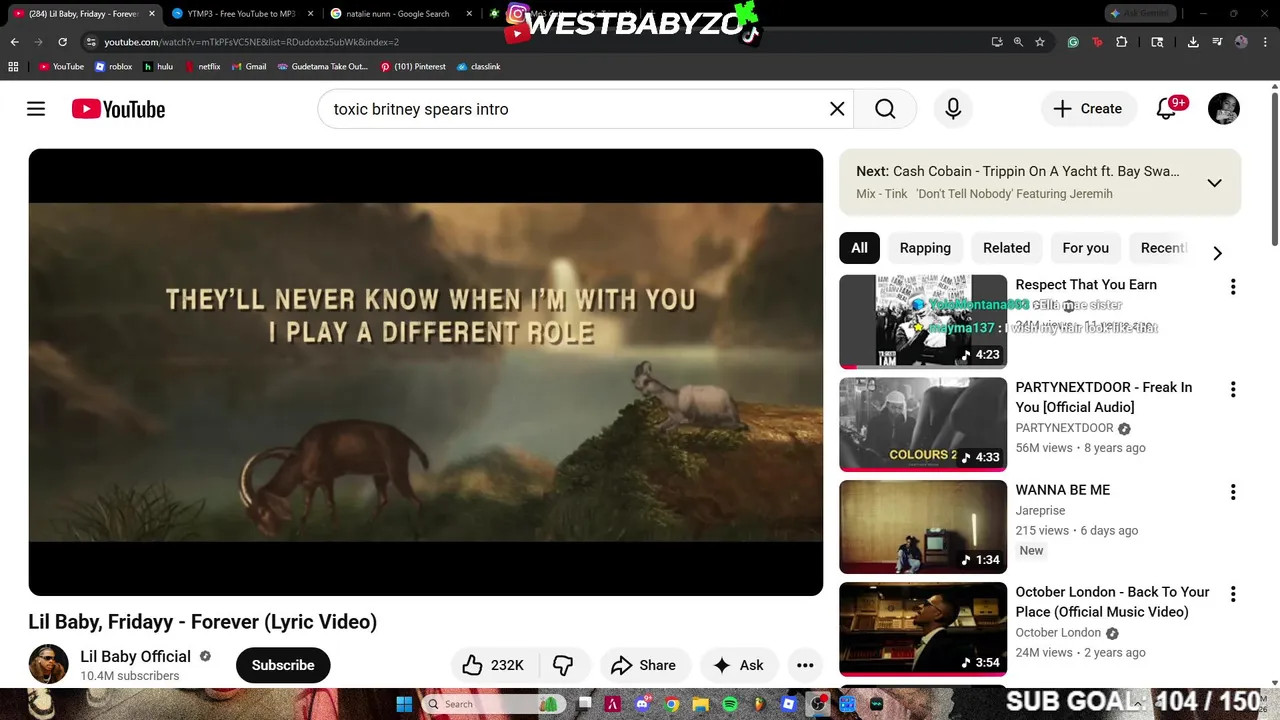
Task: Open the Windows Start button
Action: pyautogui.click(x=404, y=704)
